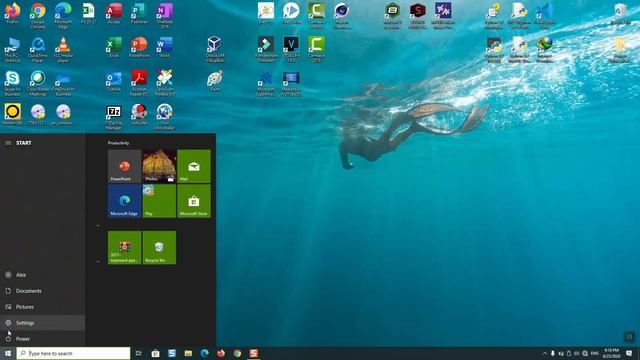Click the Your Uninstaller desktop icon

point(164,117)
